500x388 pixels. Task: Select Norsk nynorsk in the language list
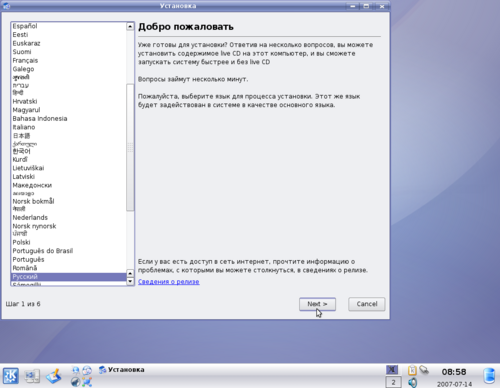click(69, 226)
